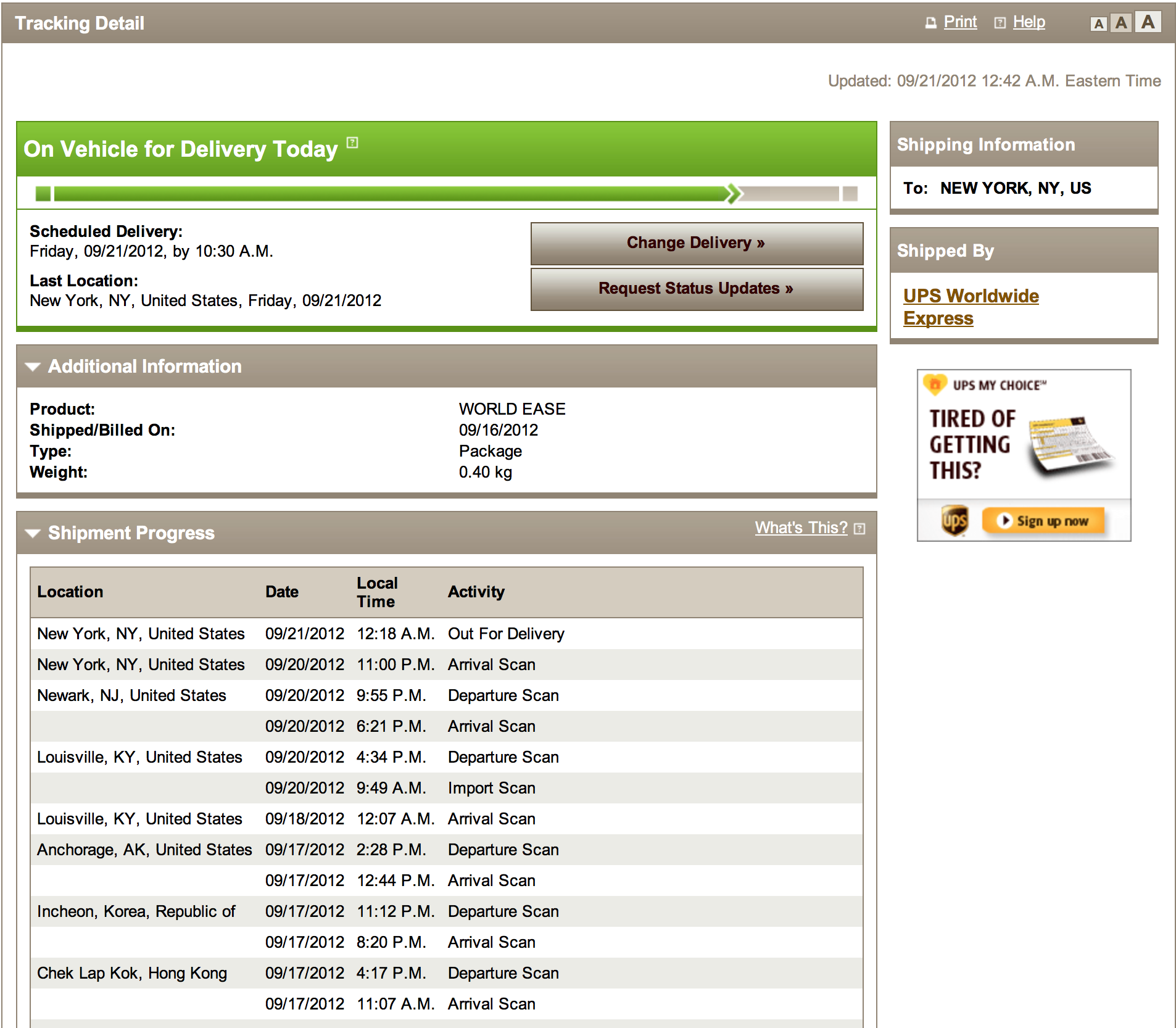
Task: Click the help question icon beside Help
Action: click(x=1000, y=23)
